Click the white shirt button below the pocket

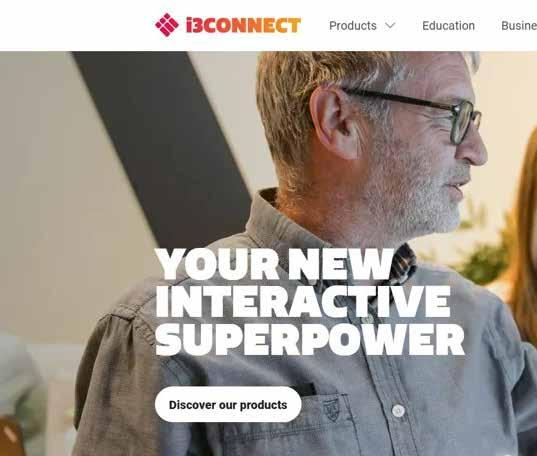(x=398, y=410)
